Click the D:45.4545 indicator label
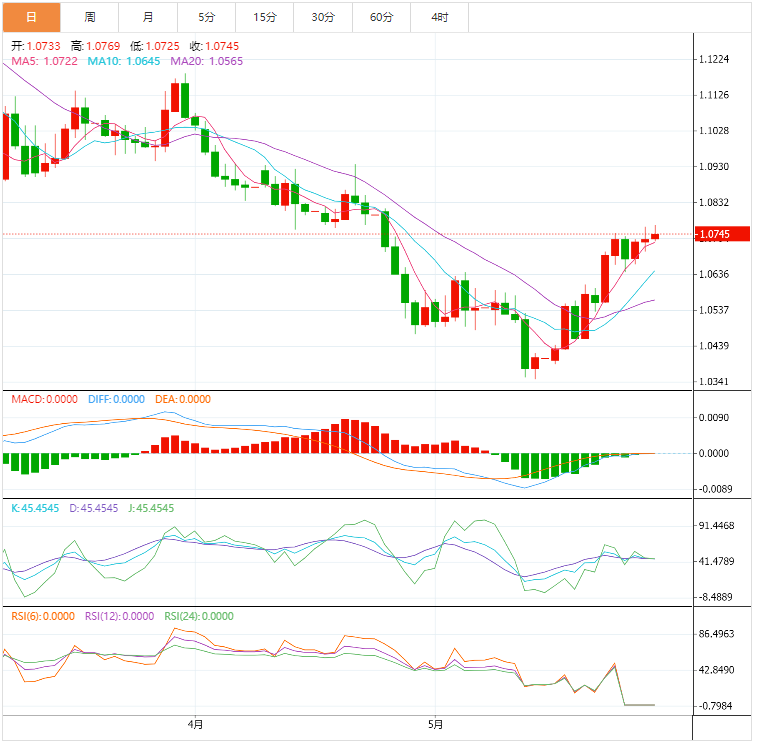 tap(94, 508)
